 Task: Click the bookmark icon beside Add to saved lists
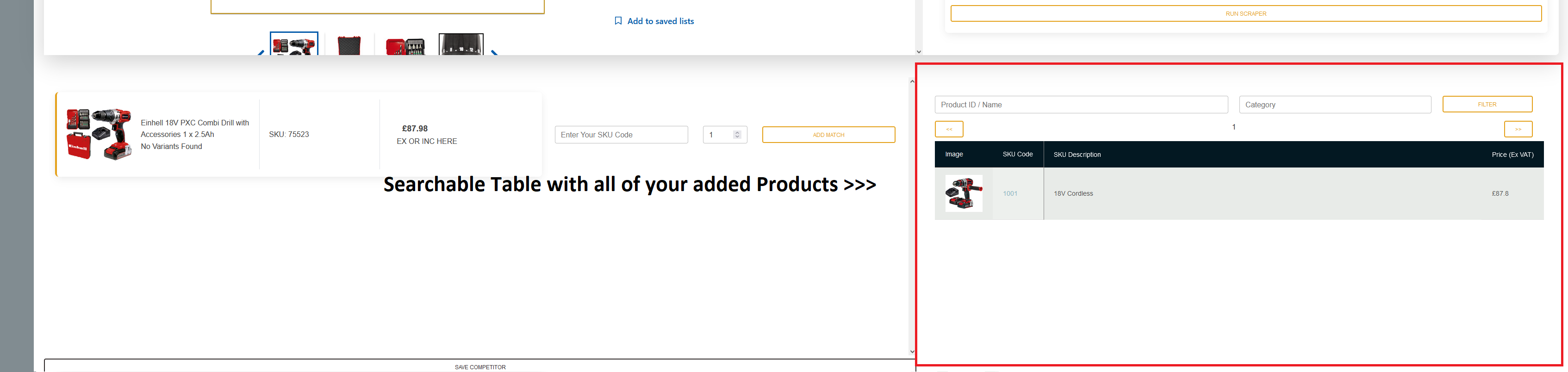618,21
